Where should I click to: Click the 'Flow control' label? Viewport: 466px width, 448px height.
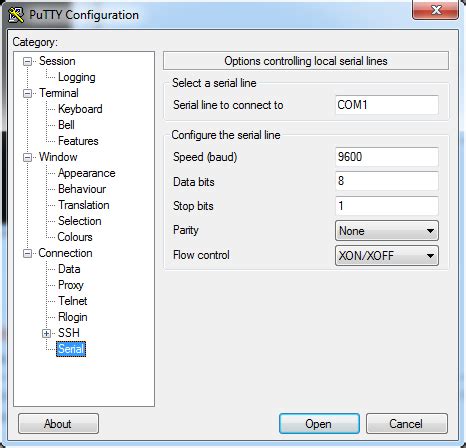pyautogui.click(x=201, y=255)
